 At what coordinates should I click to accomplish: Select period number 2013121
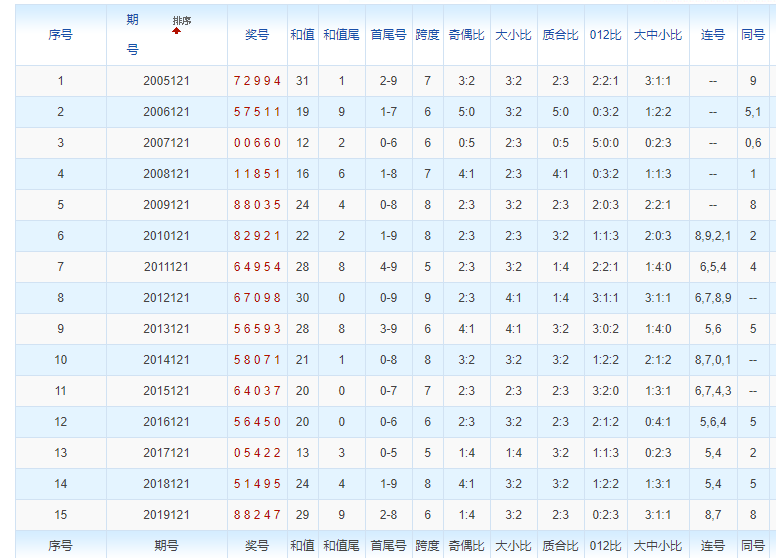(166, 328)
